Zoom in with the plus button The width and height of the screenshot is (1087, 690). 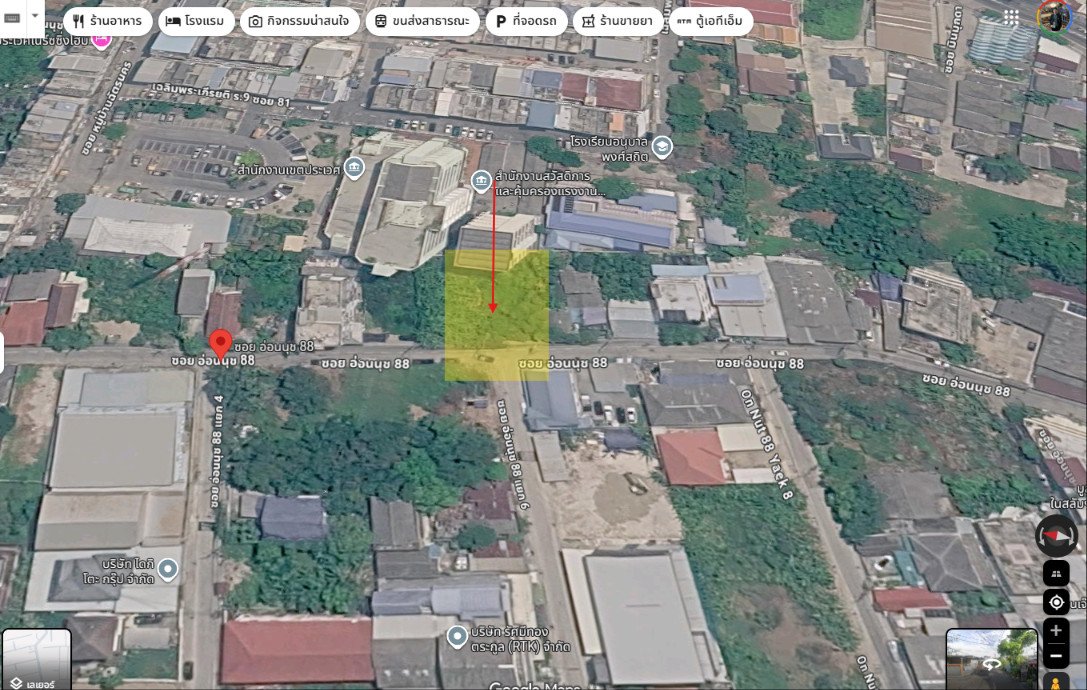[x=1056, y=630]
